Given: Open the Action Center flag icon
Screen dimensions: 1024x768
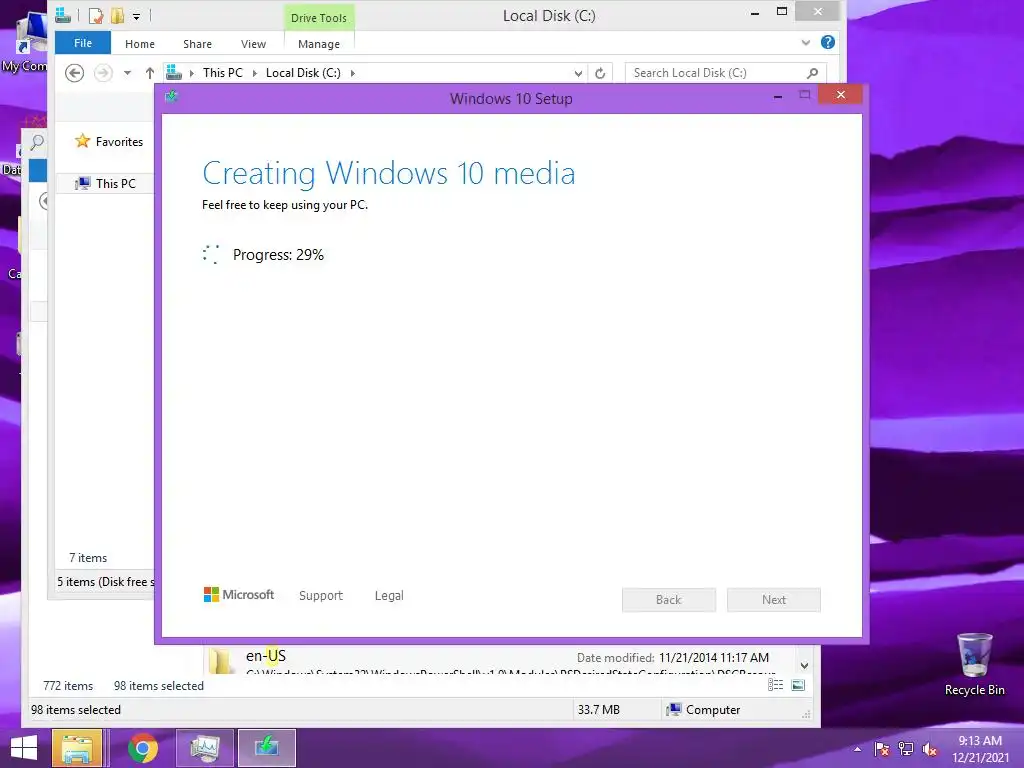Looking at the screenshot, I should pos(881,749).
